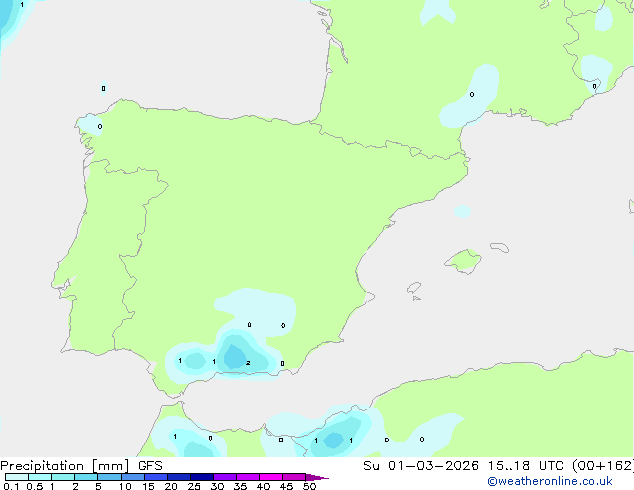This screenshot has height=490, width=634.
Task: Click the "2" value label in southern Spain
Action: click(x=248, y=363)
